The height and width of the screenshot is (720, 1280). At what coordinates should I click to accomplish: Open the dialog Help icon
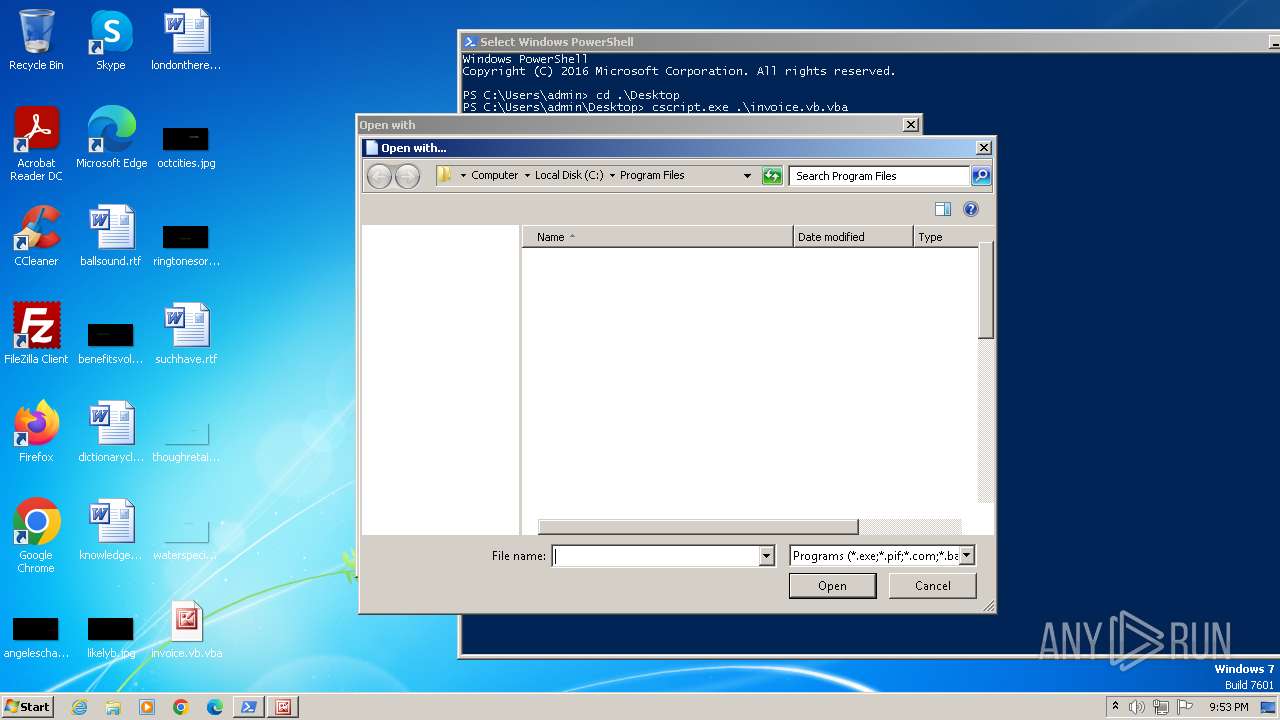970,209
